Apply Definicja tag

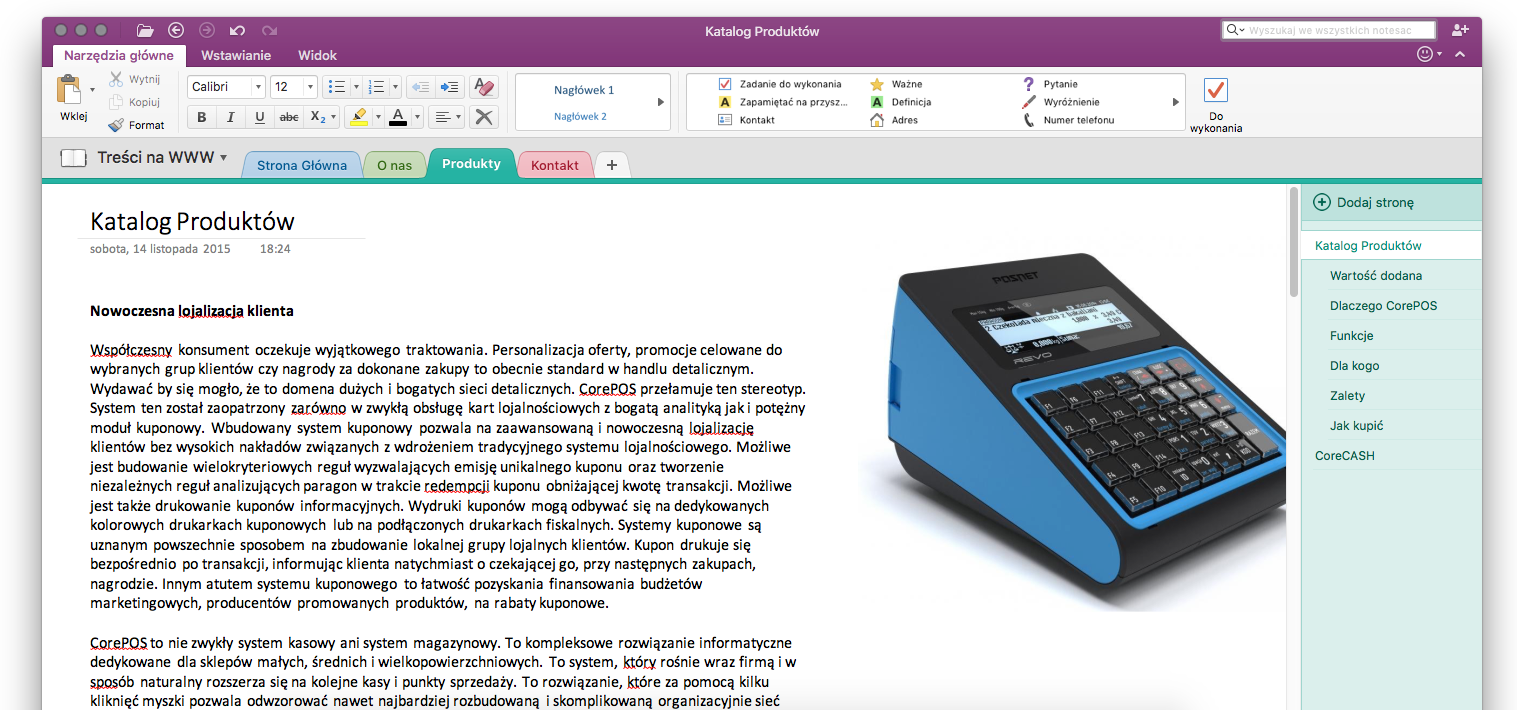[x=901, y=102]
